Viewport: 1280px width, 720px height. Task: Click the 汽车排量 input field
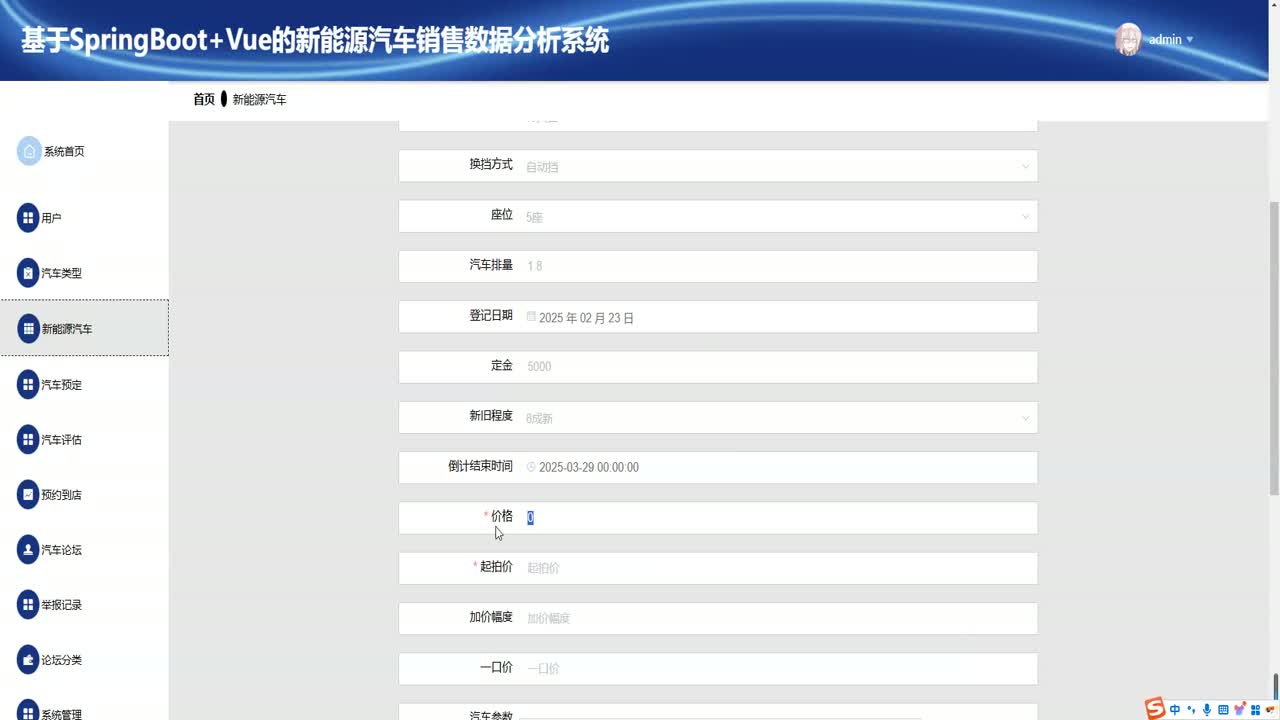[x=778, y=266]
